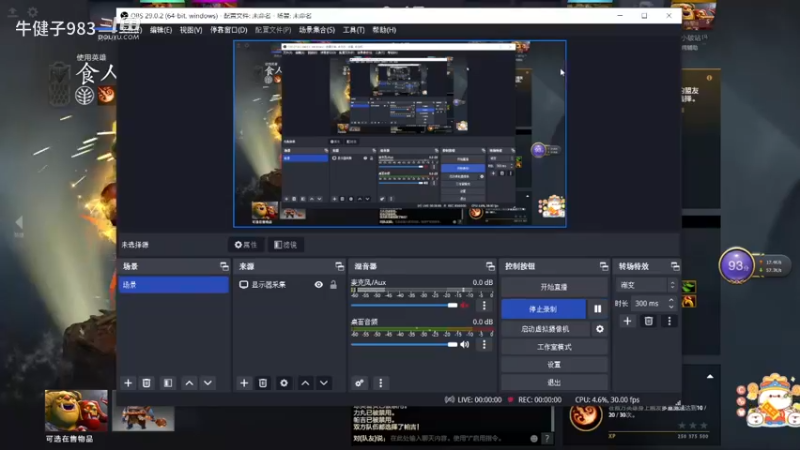Toggle 工作室模式 studio mode

point(554,347)
